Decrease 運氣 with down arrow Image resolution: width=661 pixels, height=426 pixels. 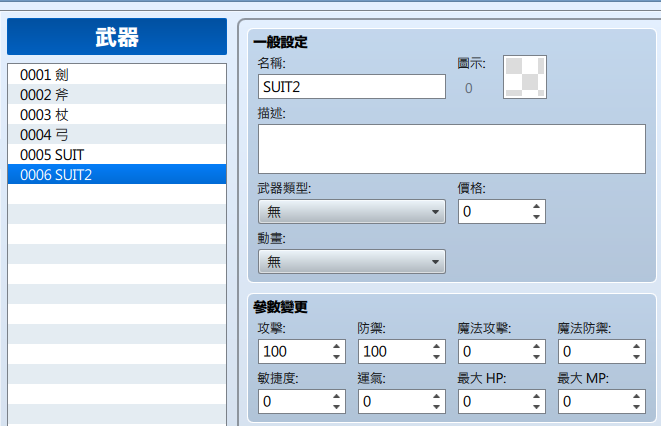click(x=436, y=407)
